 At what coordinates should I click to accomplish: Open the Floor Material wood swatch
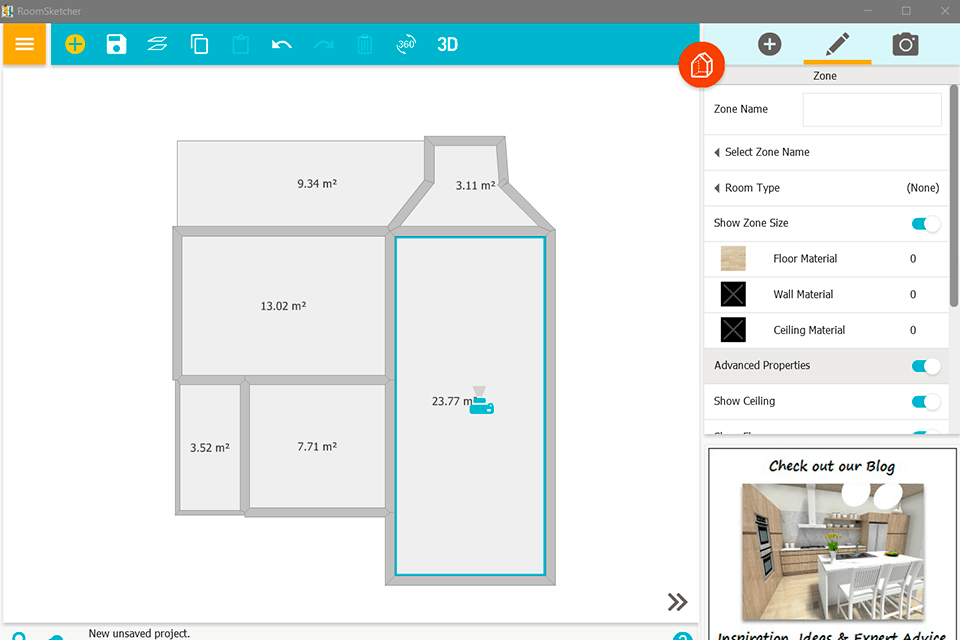733,258
